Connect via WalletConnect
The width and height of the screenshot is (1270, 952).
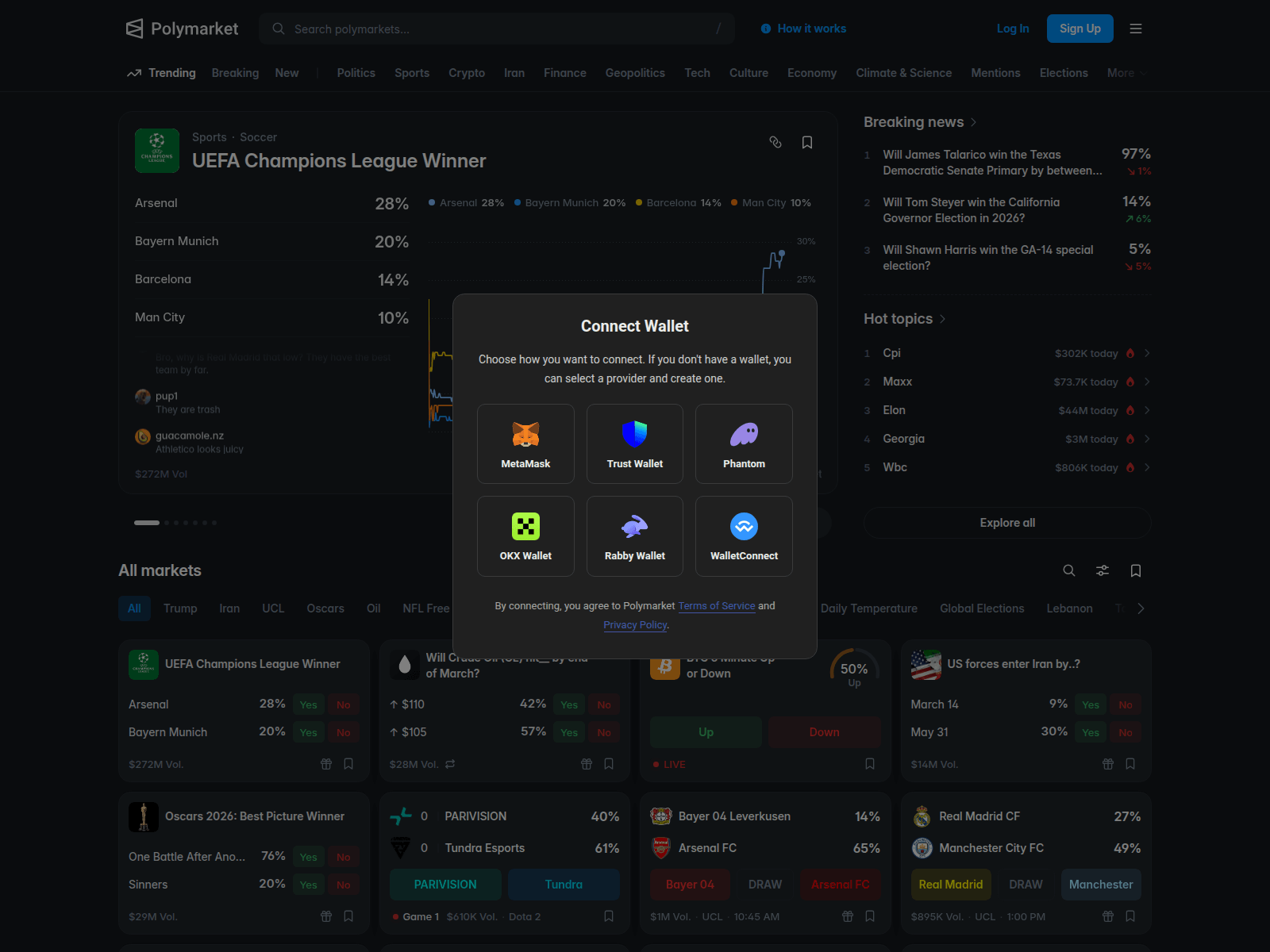[744, 535]
